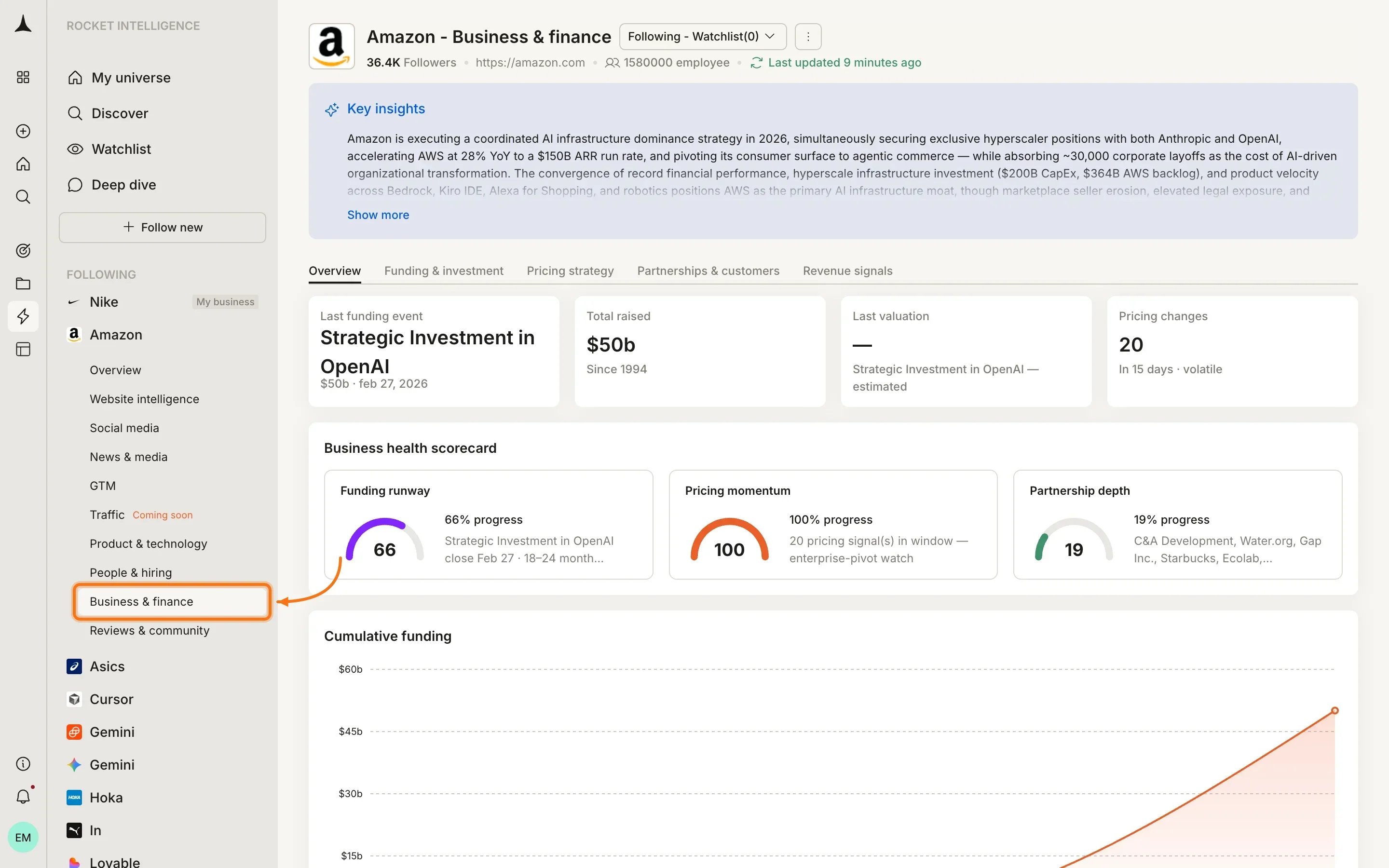1389x868 pixels.
Task: Switch to the Pricing strategy tab
Action: click(570, 271)
